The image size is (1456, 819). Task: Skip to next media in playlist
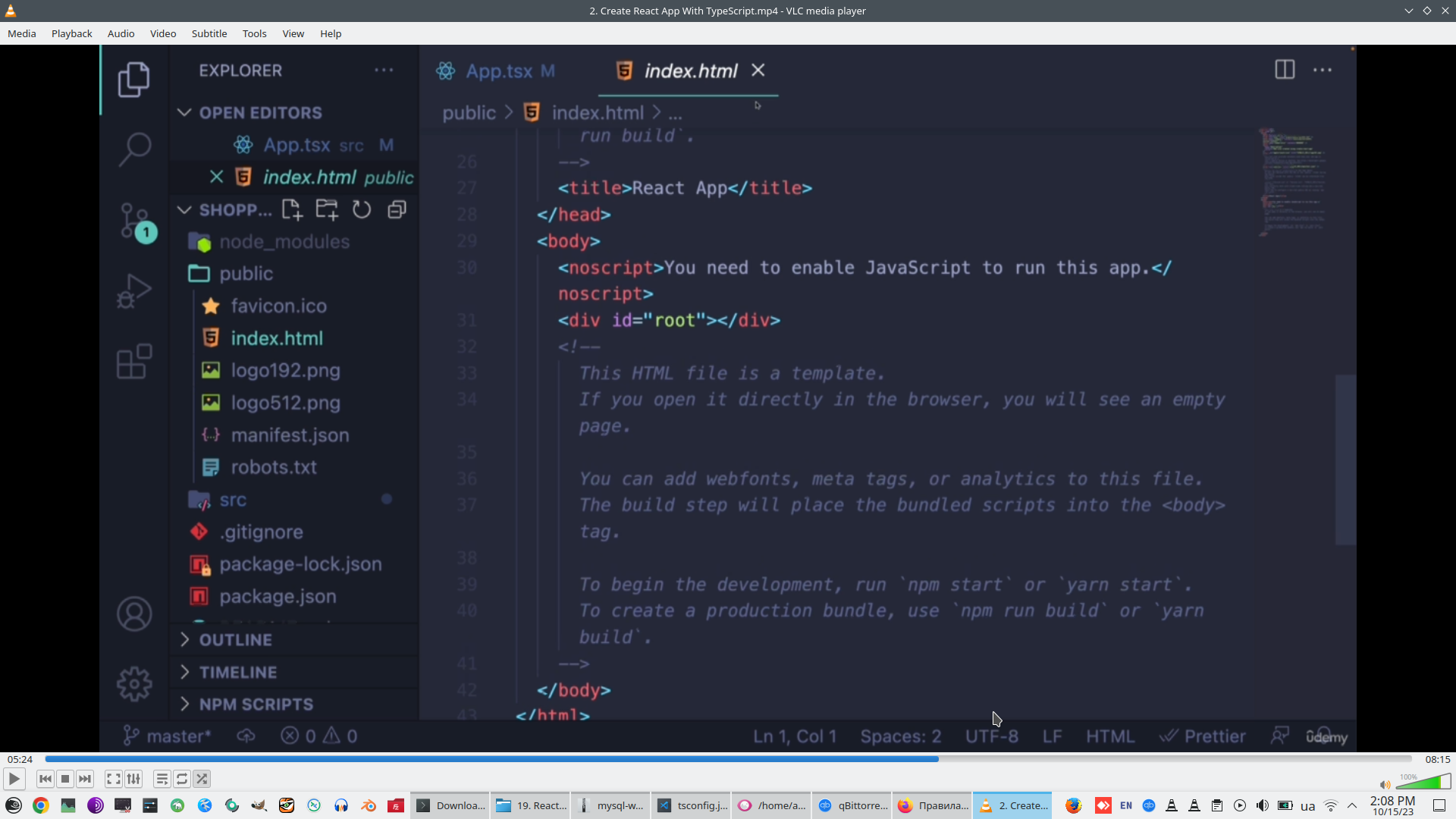pyautogui.click(x=85, y=779)
